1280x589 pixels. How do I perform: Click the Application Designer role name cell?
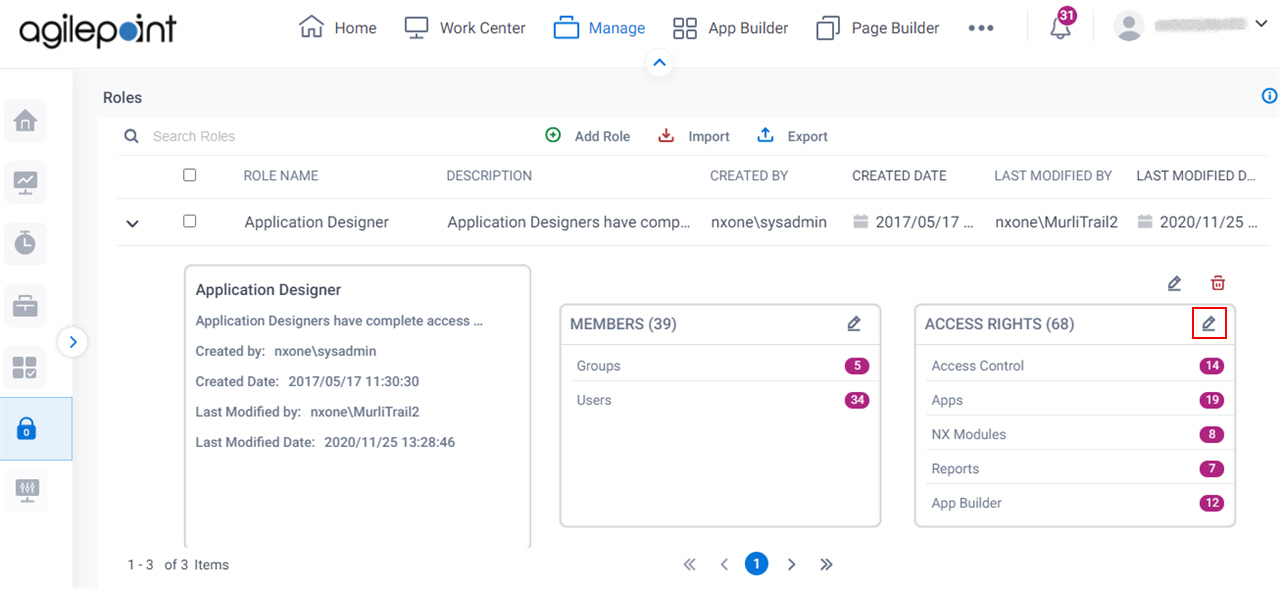[x=317, y=222]
